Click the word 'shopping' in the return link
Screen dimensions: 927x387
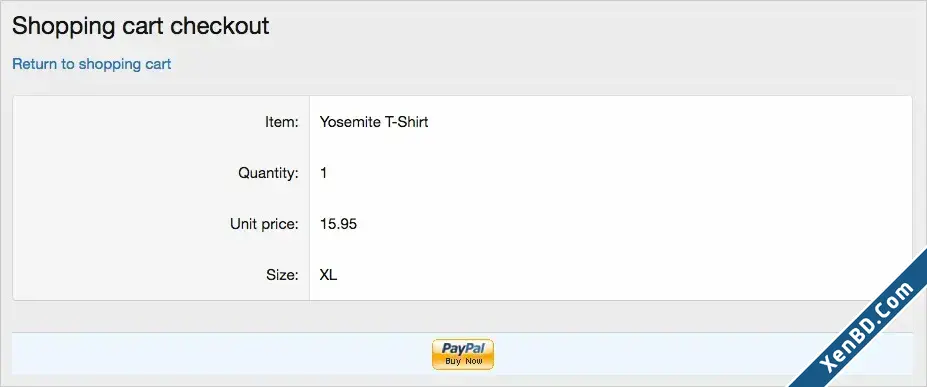click(110, 64)
